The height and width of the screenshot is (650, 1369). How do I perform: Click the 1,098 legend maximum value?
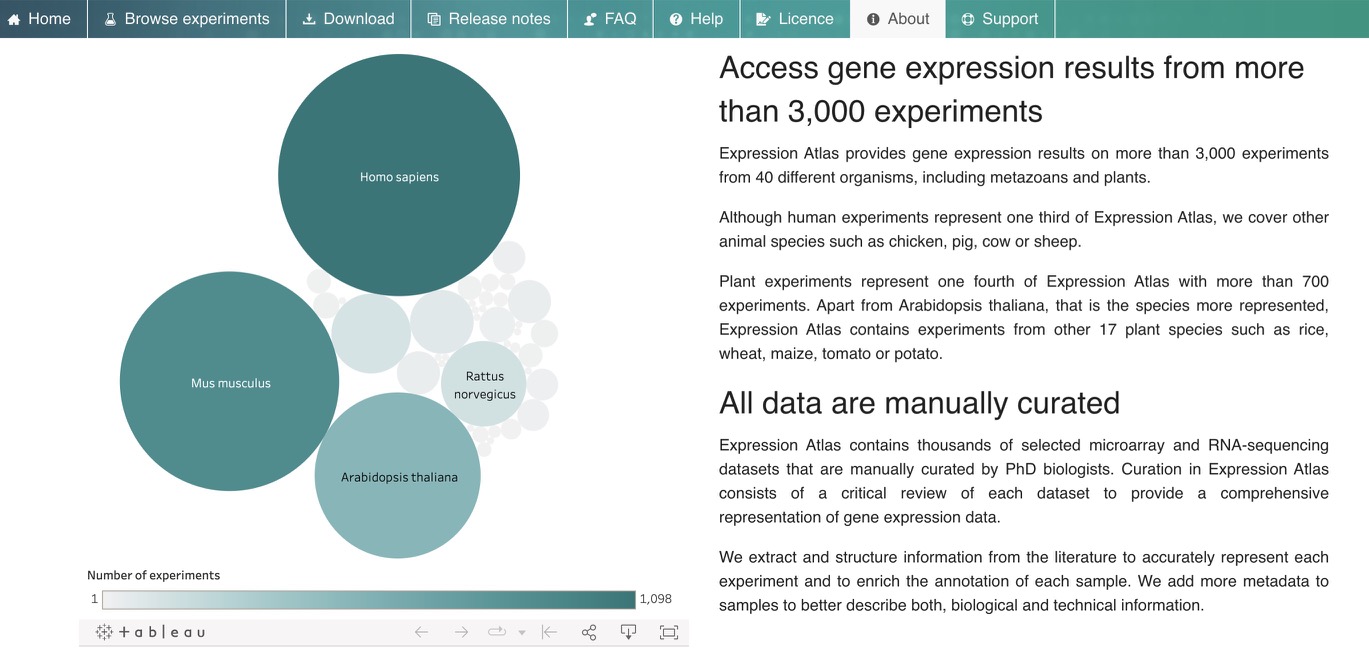point(656,599)
